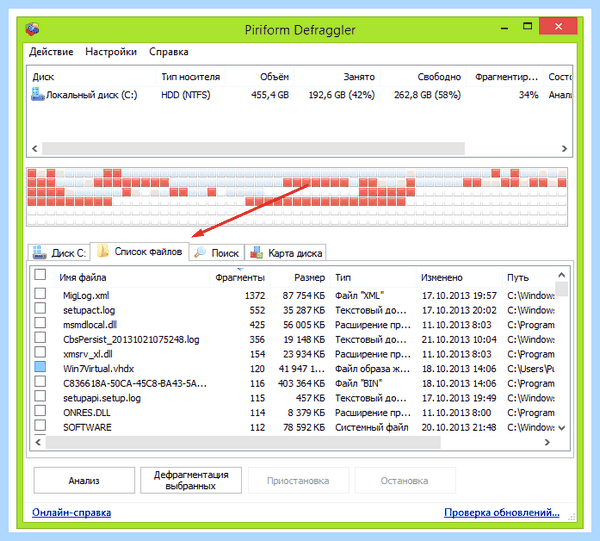The height and width of the screenshot is (541, 600).
Task: Click the blocks icon on Карта диска tab
Action: pyautogui.click(x=256, y=253)
